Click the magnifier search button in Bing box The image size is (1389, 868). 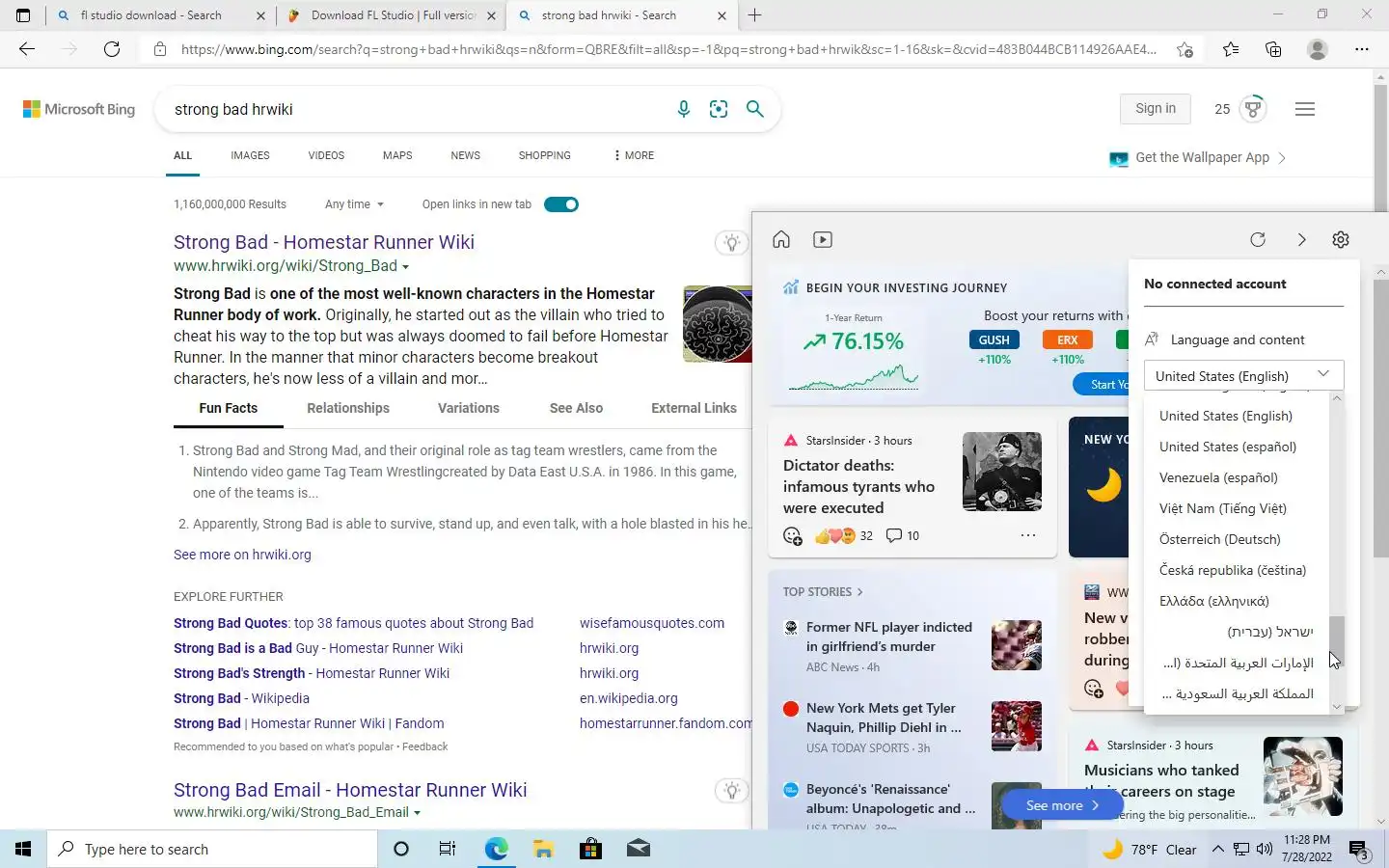[755, 109]
